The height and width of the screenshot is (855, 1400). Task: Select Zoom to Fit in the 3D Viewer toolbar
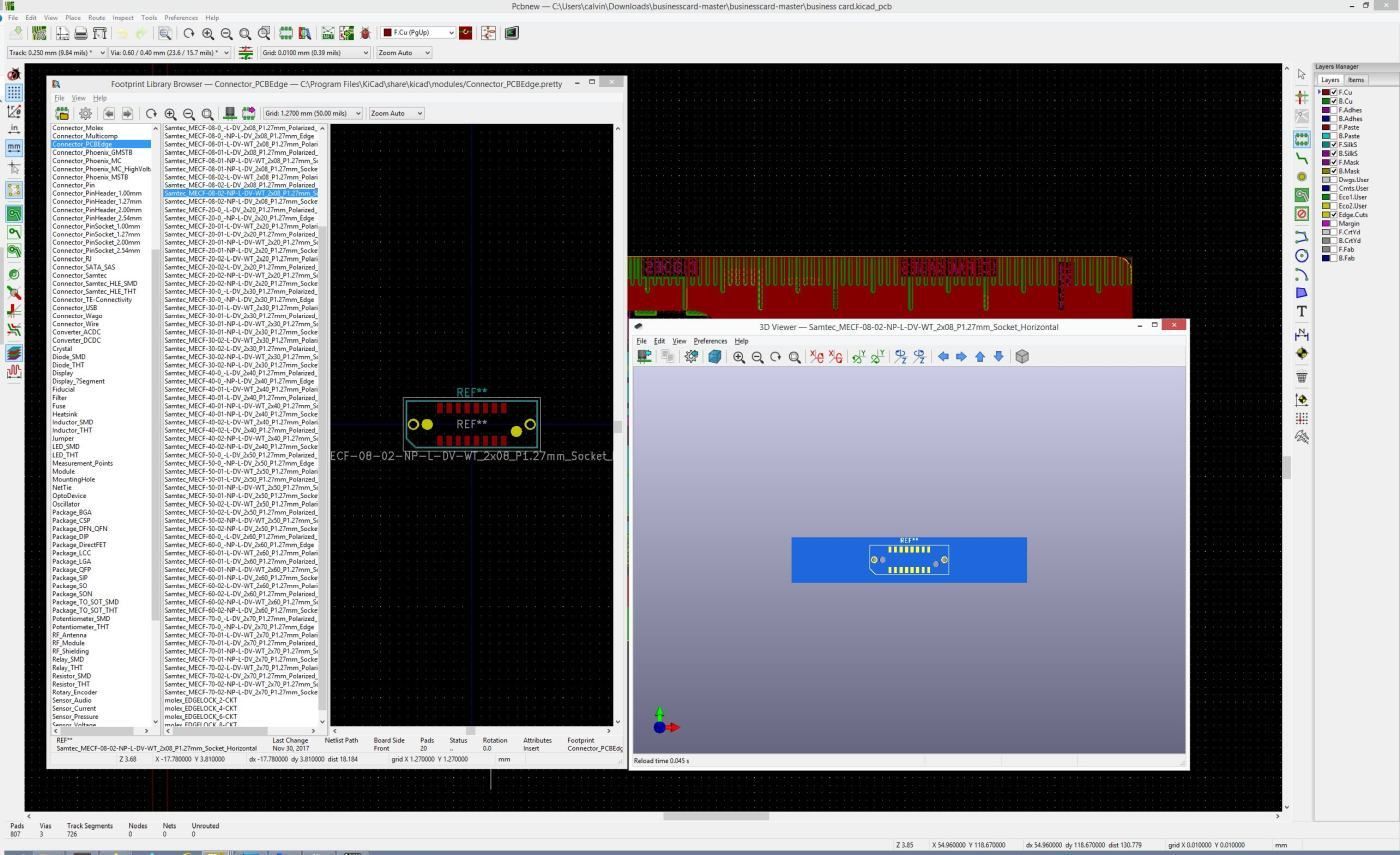pyautogui.click(x=795, y=357)
